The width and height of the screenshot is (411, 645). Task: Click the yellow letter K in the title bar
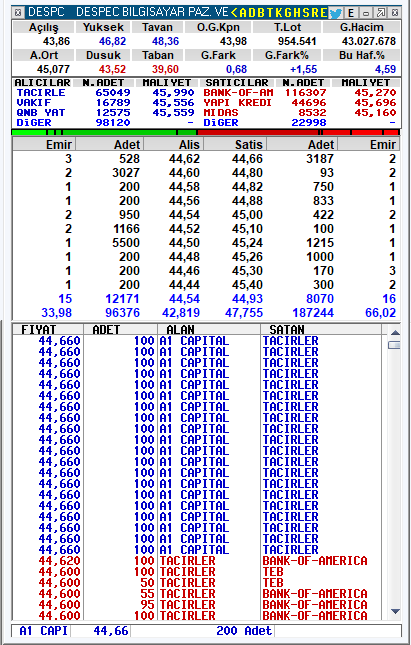pos(277,13)
